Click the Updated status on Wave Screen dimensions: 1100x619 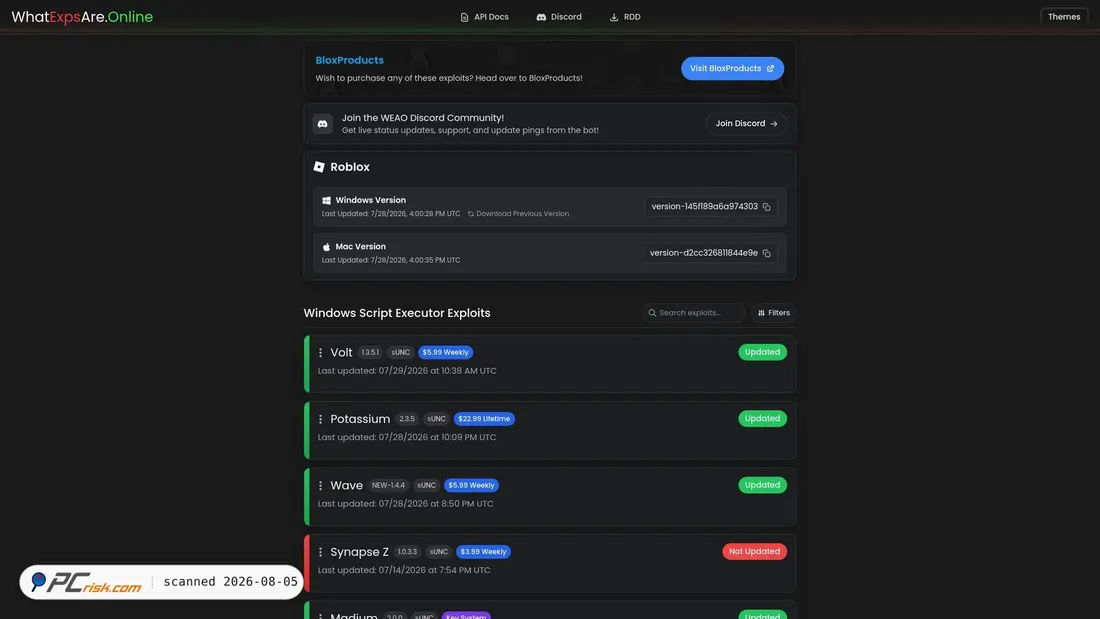tap(763, 485)
